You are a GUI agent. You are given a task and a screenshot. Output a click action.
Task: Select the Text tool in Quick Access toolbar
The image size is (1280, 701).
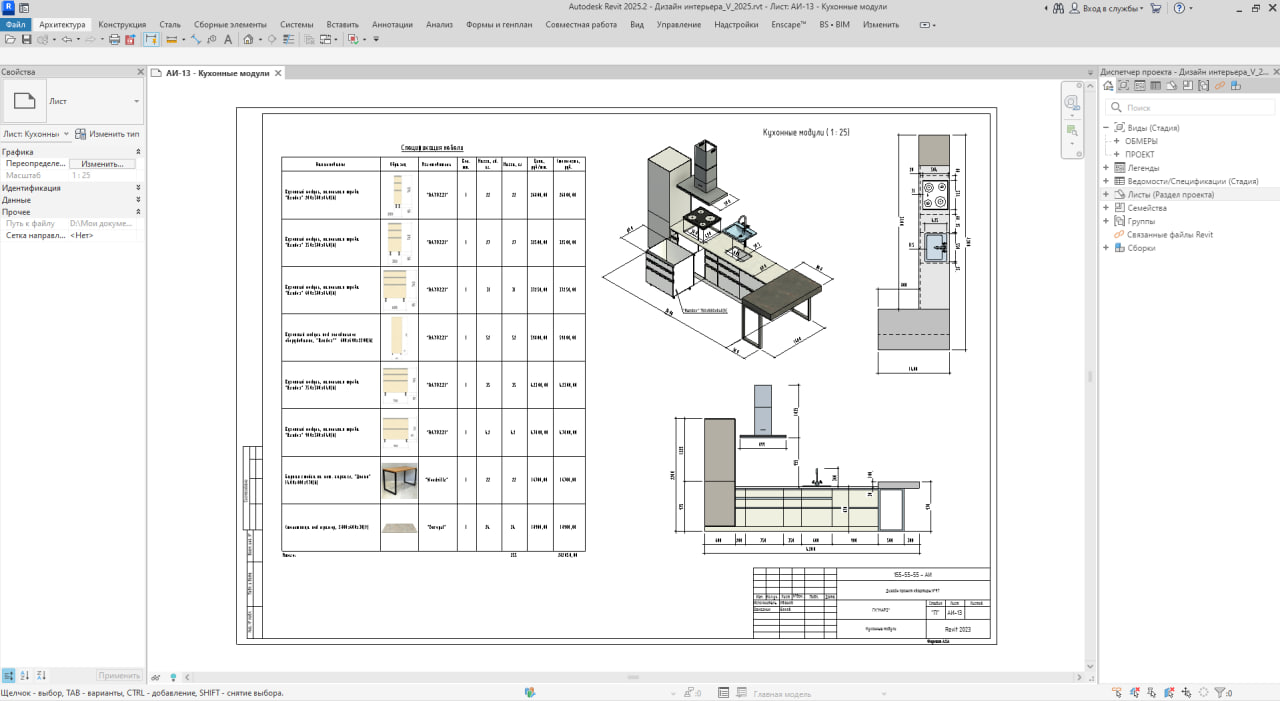pos(227,39)
